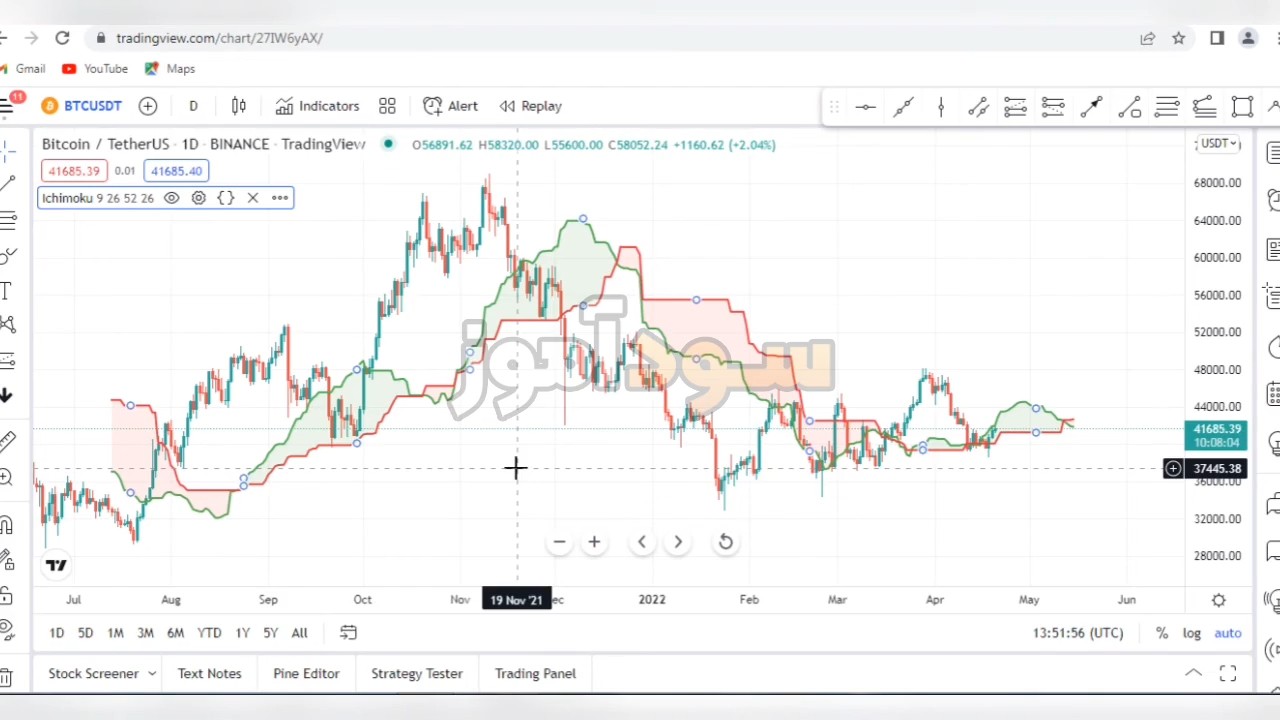Open the Strategy Tester tab

[417, 674]
